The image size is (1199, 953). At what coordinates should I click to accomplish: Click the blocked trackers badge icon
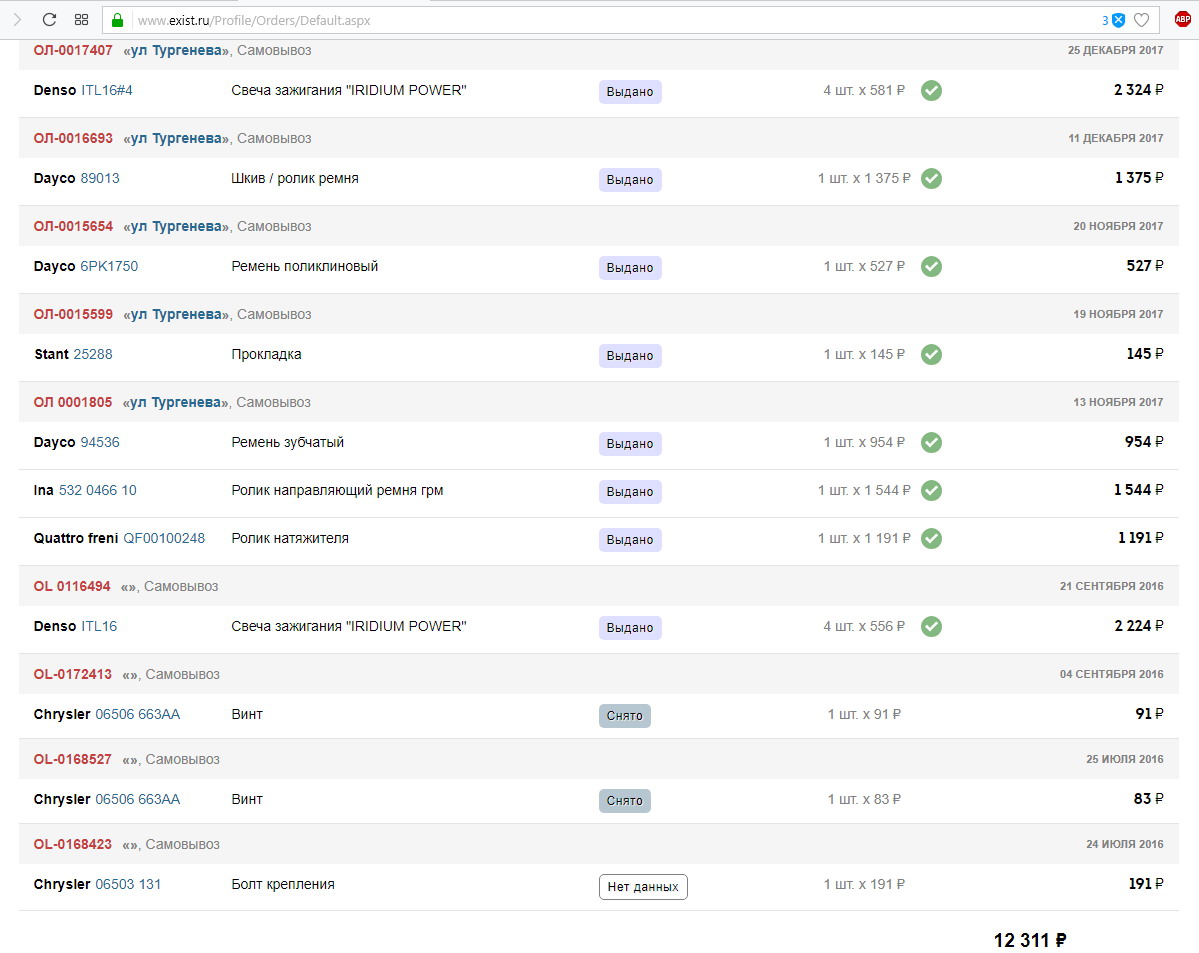pyautogui.click(x=1118, y=21)
